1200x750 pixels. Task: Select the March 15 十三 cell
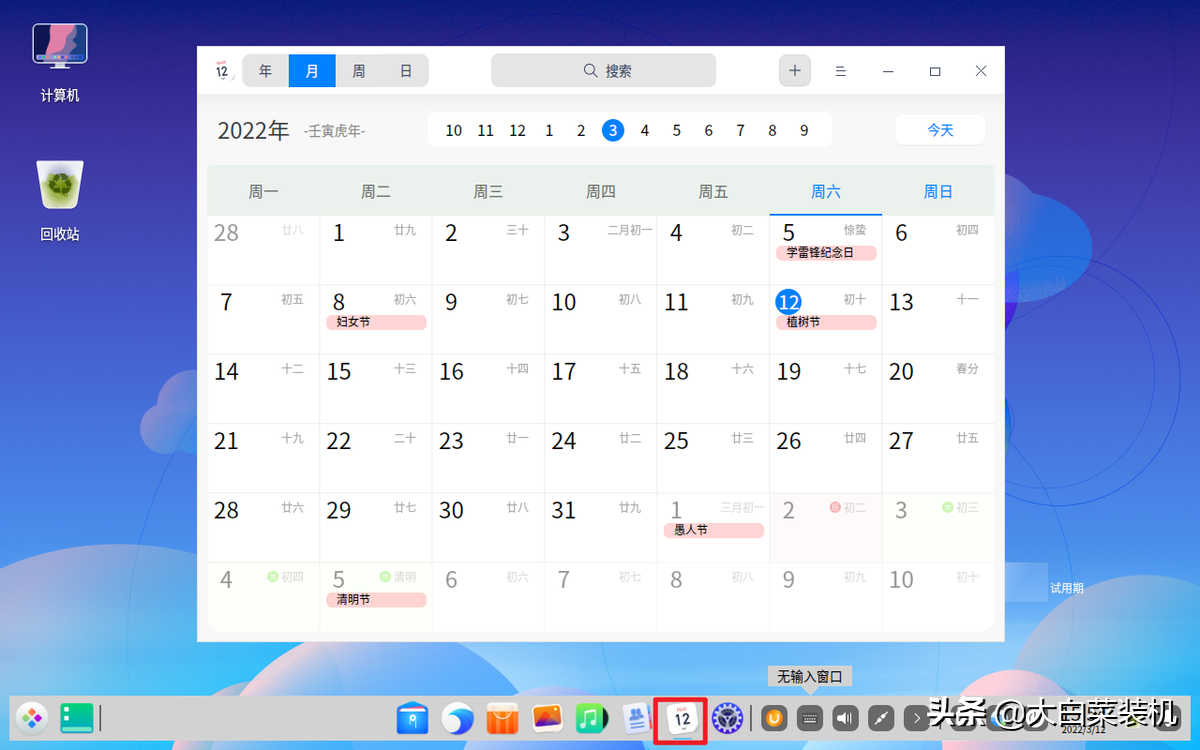tap(376, 388)
